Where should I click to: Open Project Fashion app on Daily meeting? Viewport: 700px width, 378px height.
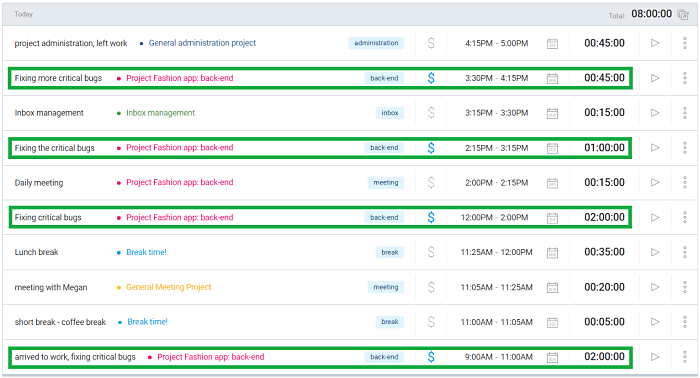tap(179, 183)
